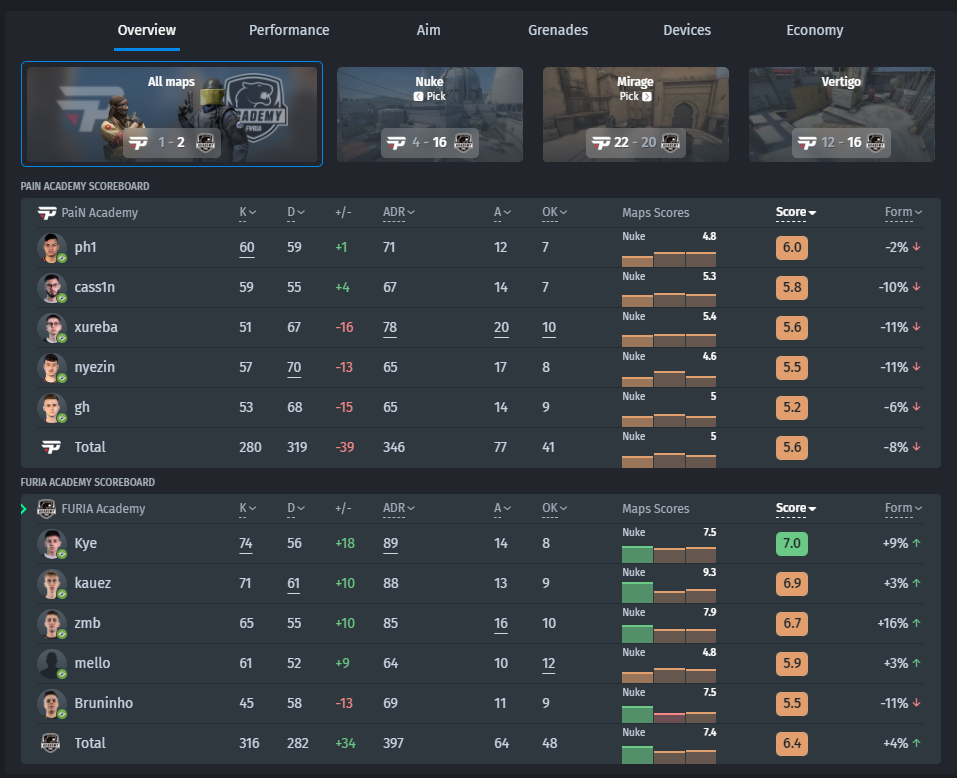This screenshot has width=957, height=778.
Task: Sort FURIA Academy table by A
Action: (502, 508)
